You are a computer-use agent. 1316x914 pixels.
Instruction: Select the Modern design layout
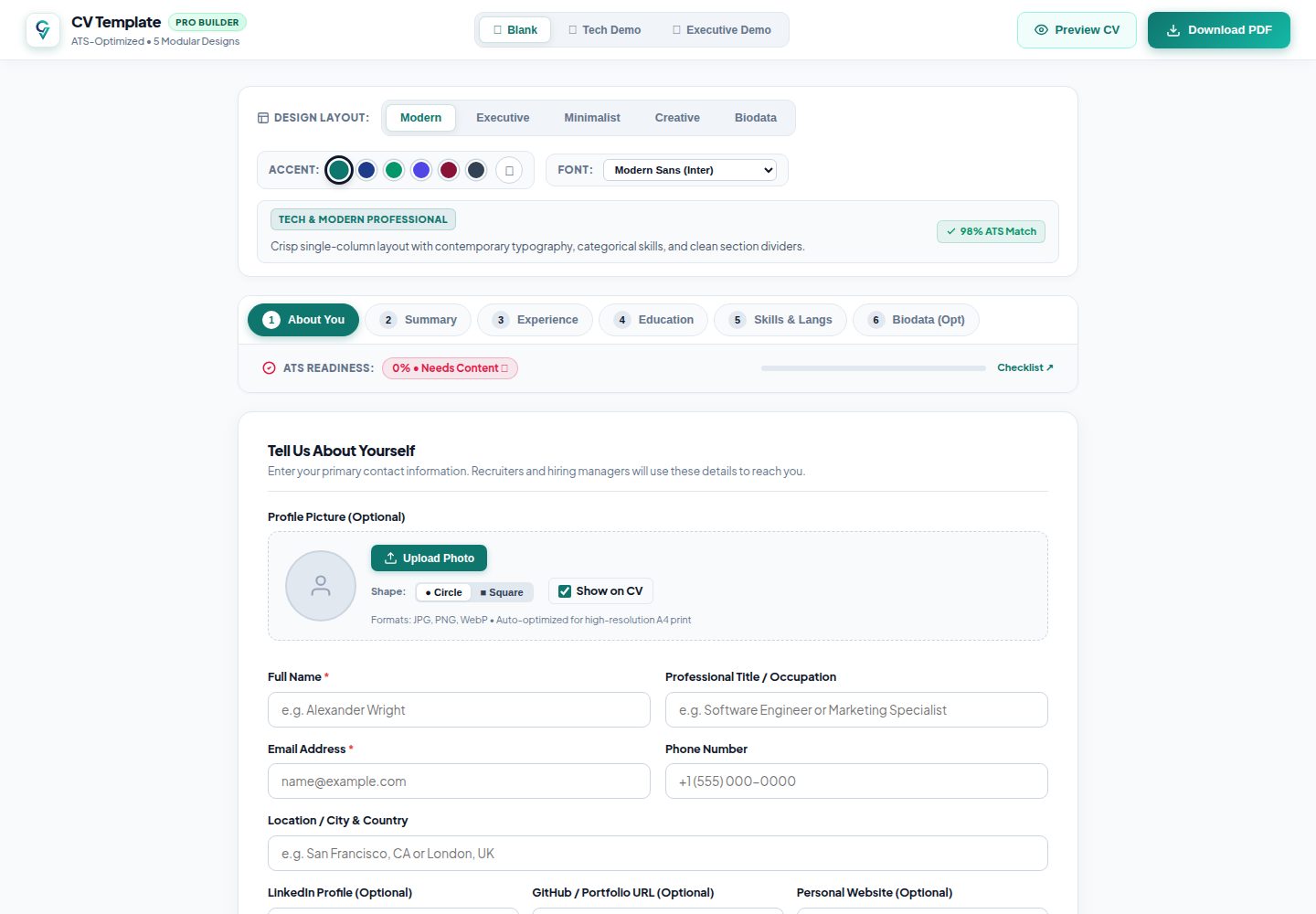coord(420,118)
